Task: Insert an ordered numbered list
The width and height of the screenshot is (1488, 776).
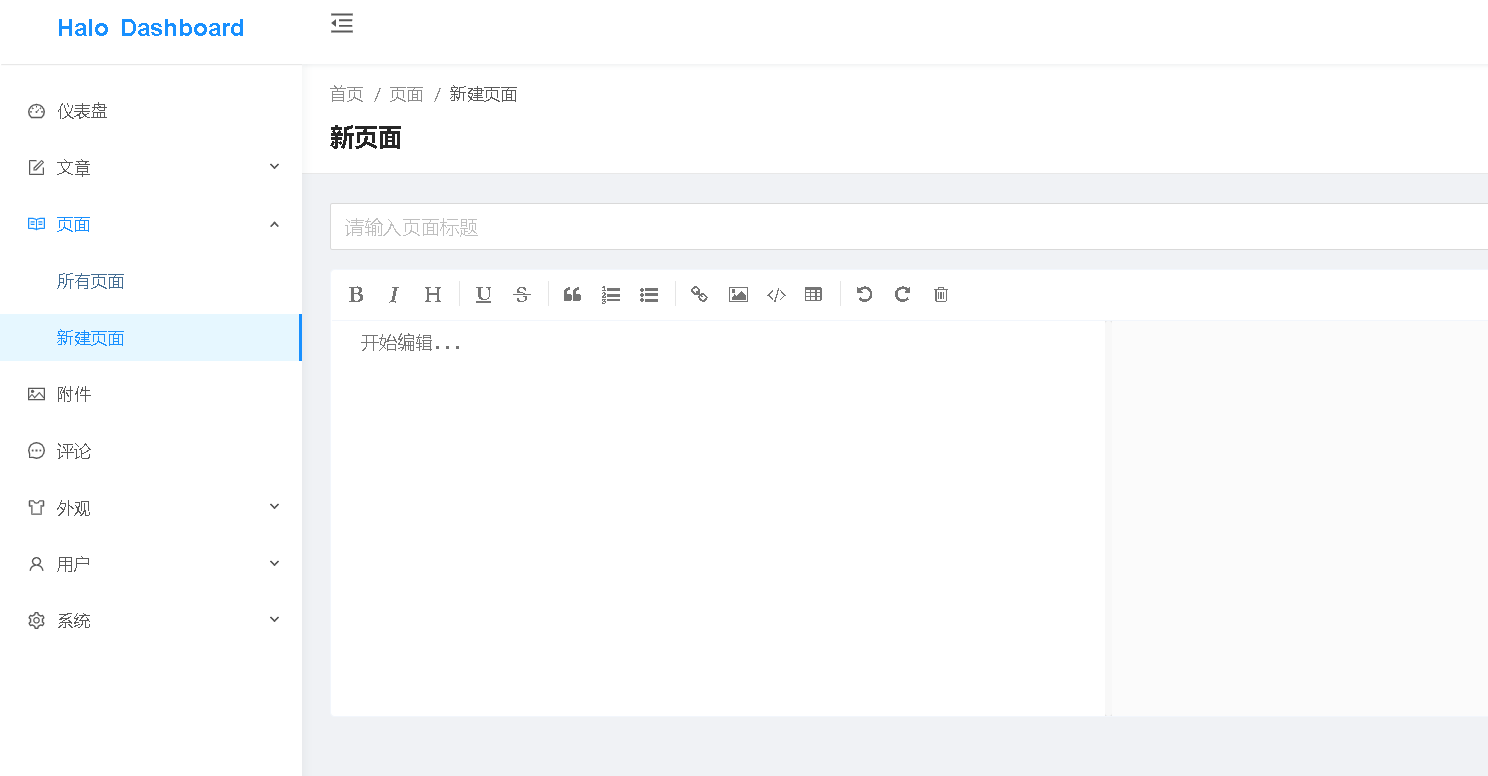Action: [611, 294]
